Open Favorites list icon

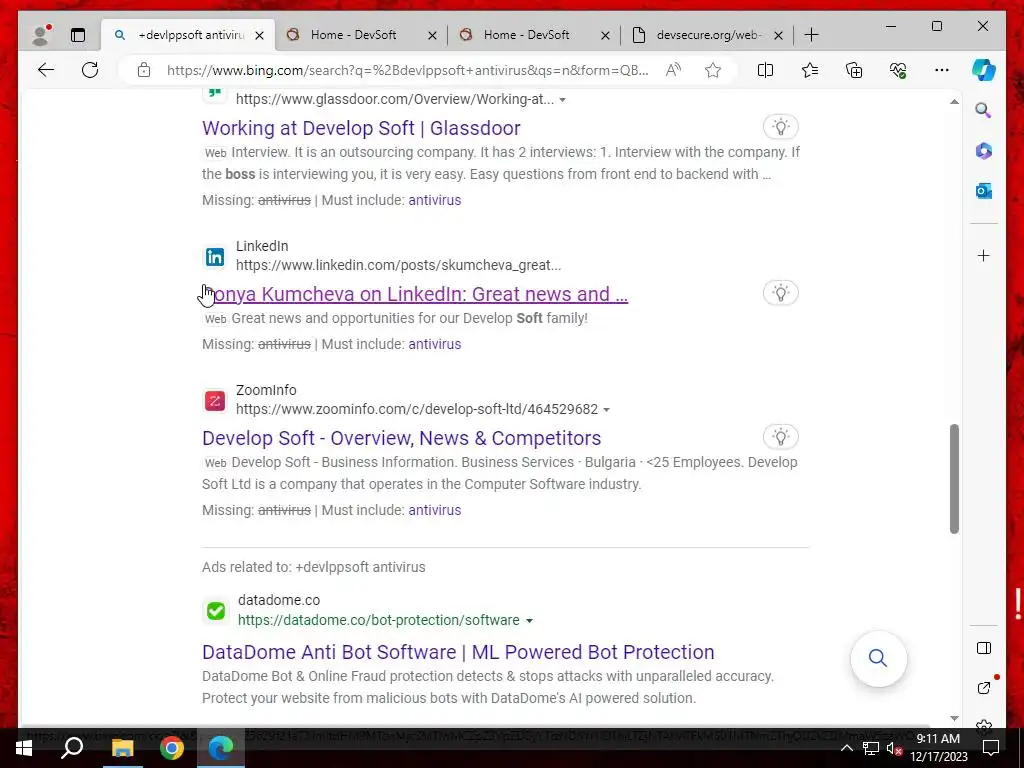(810, 70)
